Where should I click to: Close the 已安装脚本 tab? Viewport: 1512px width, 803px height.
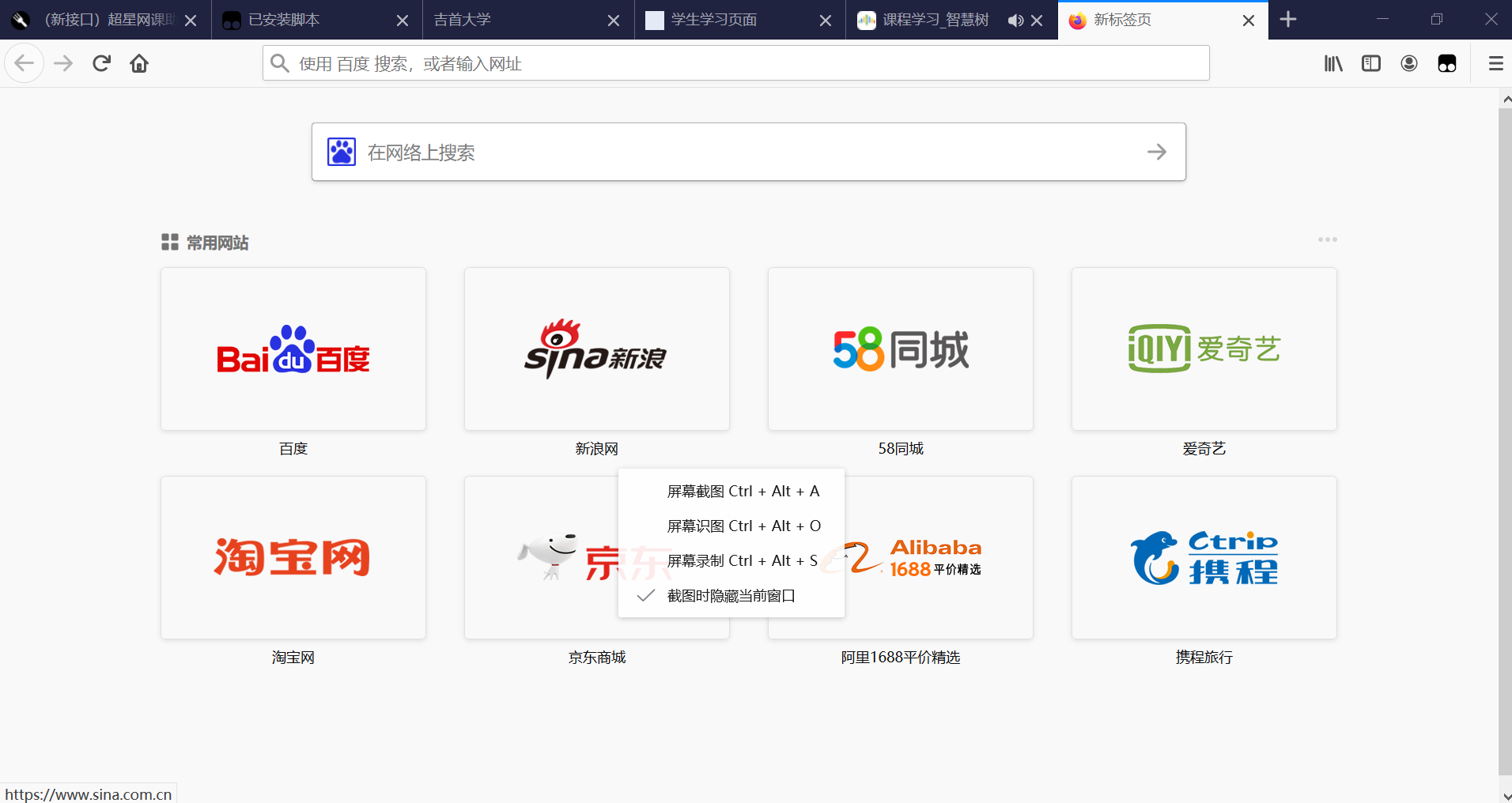coord(403,21)
